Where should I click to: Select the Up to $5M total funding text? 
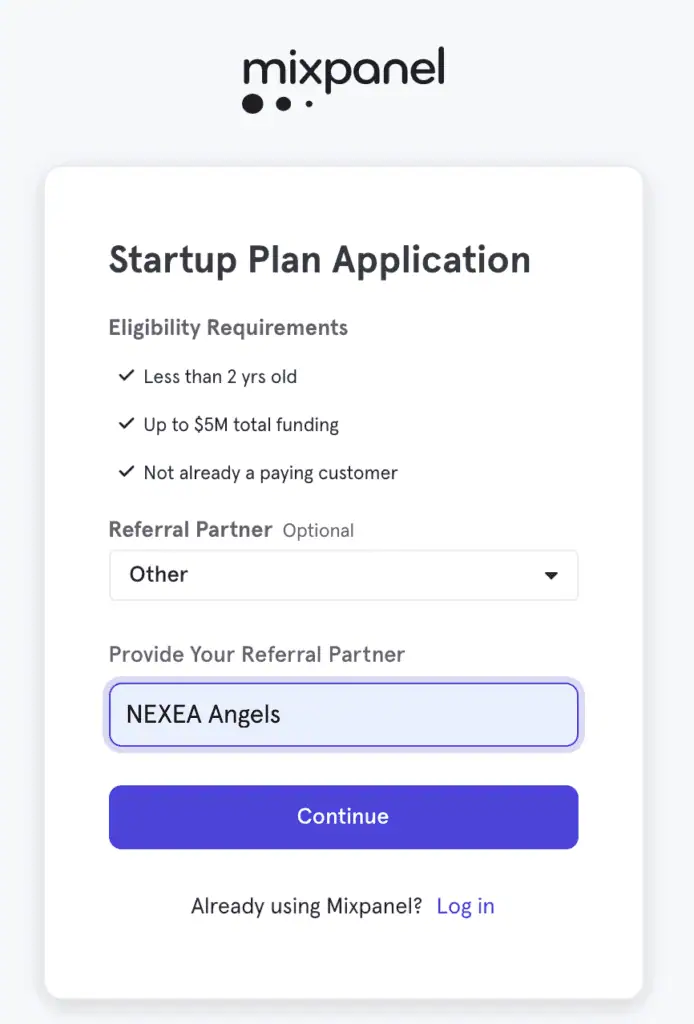[241, 425]
